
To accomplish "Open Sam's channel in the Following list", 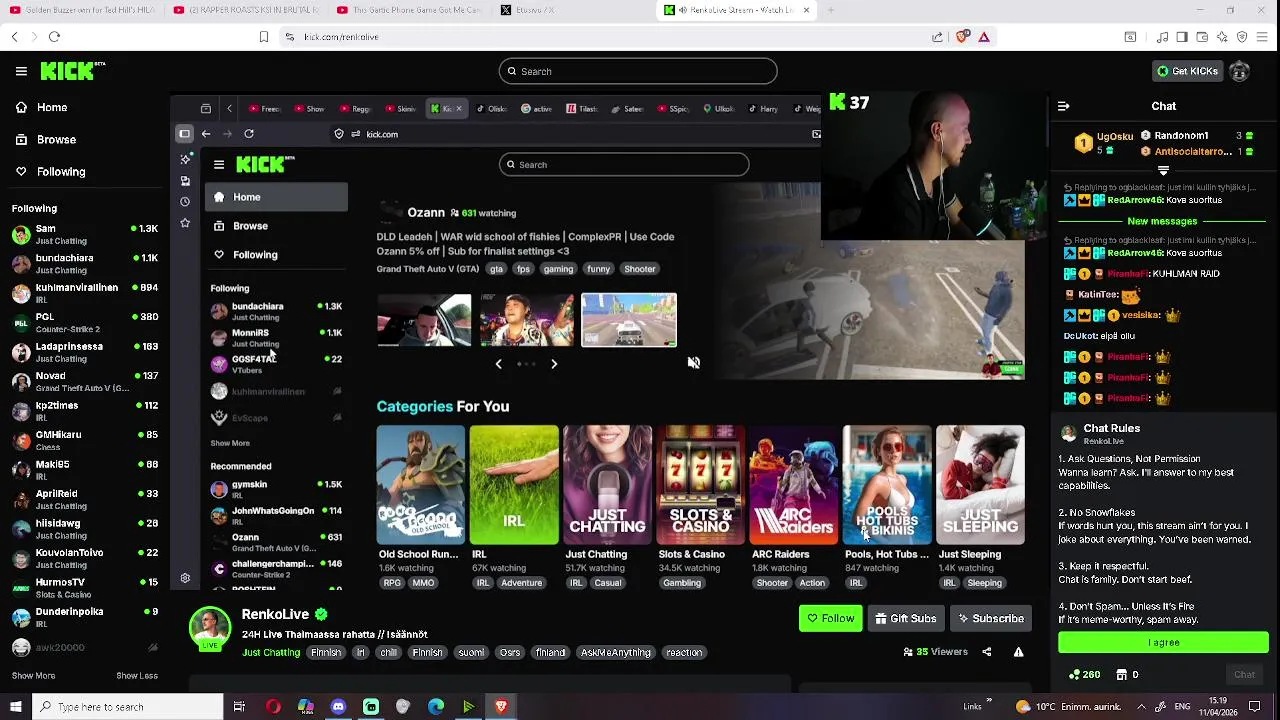I will [x=85, y=235].
